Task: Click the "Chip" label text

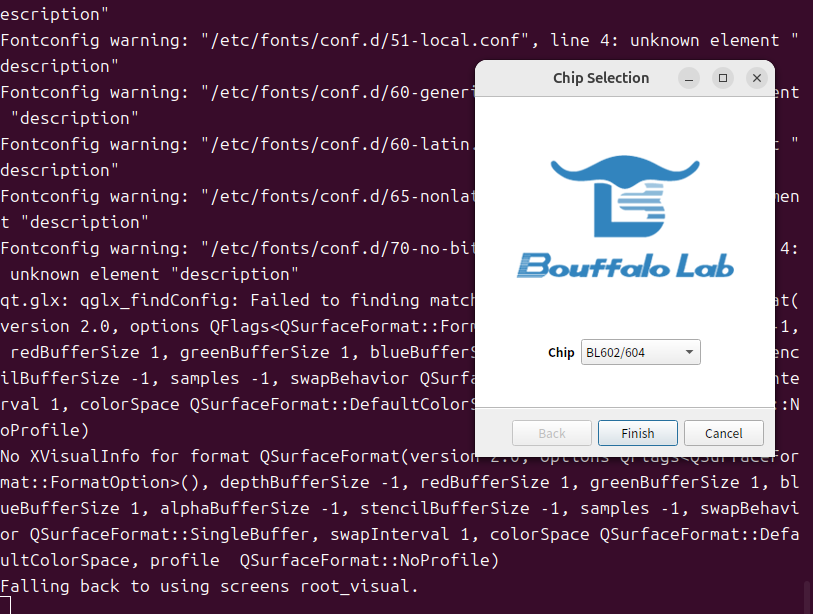Action: point(561,353)
